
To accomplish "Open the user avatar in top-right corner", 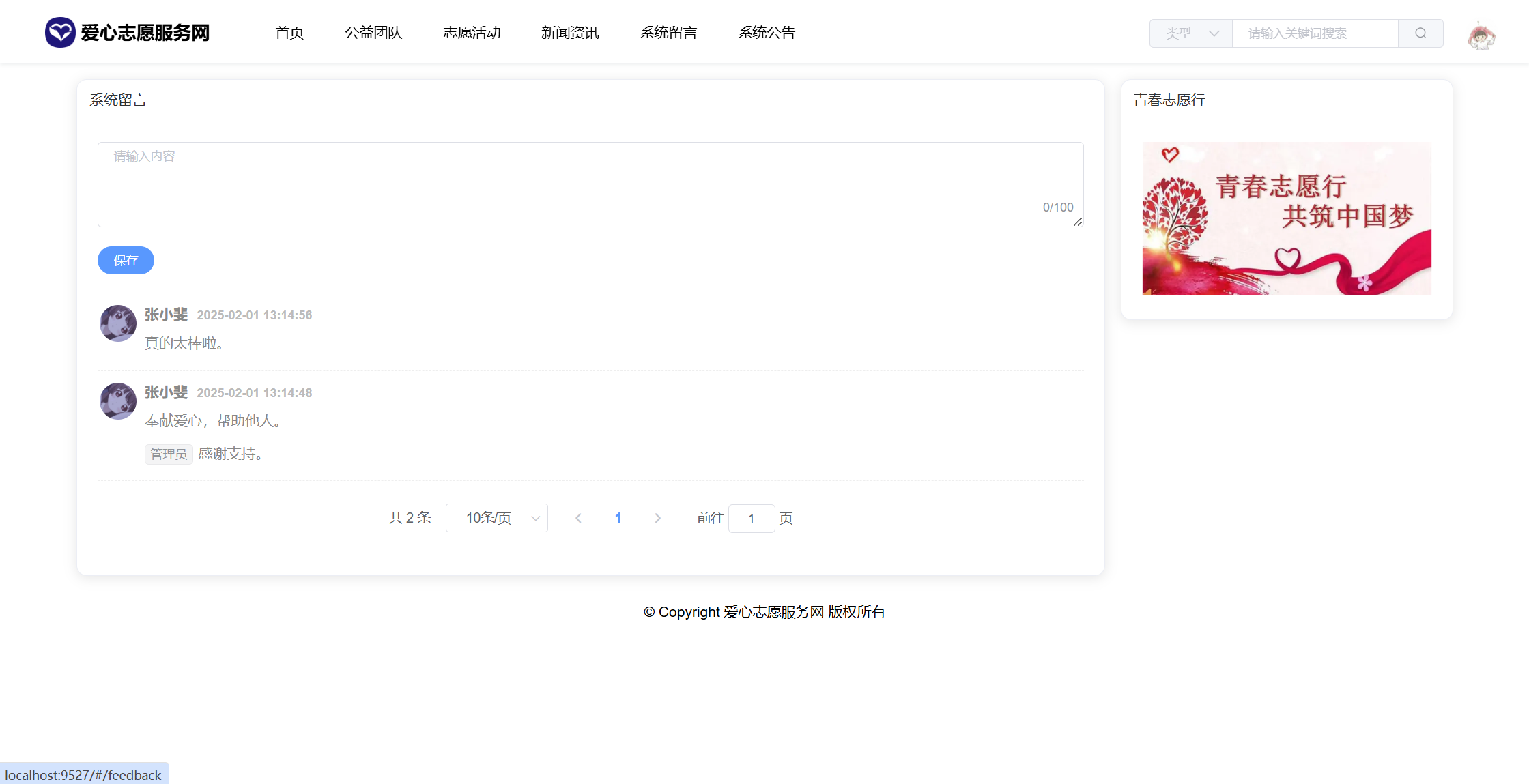I will point(1481,36).
